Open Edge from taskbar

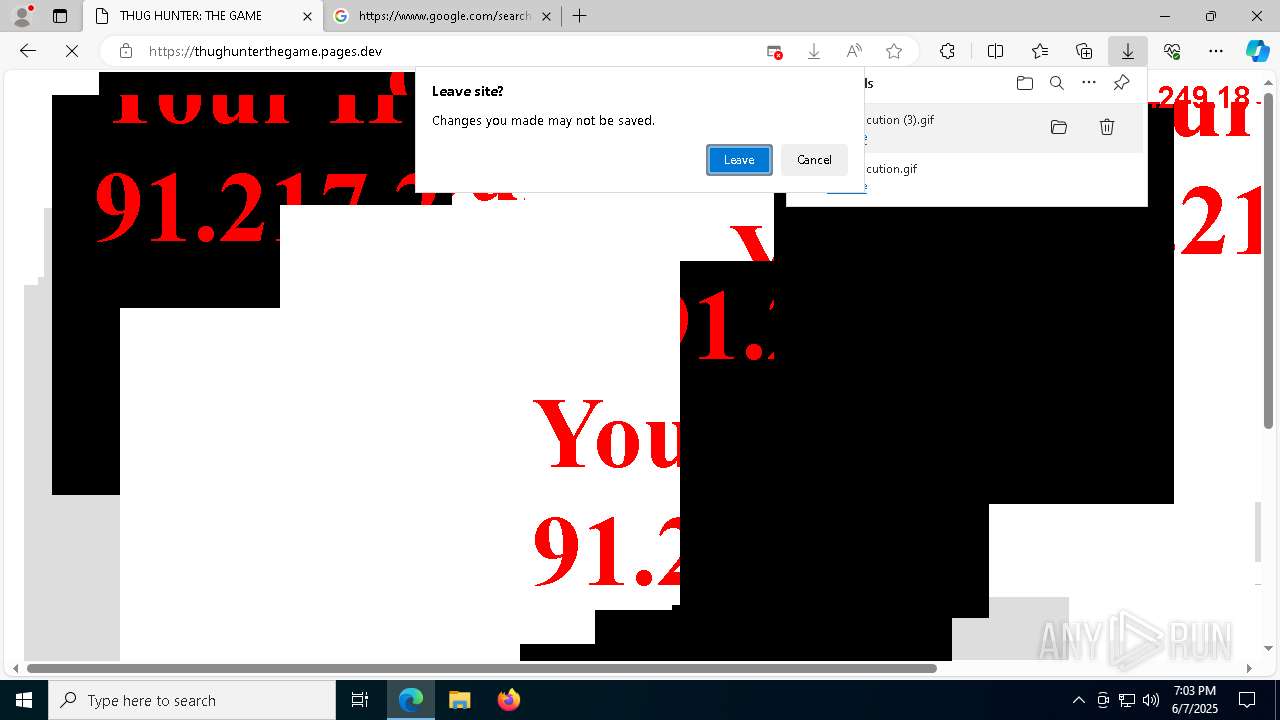pos(411,700)
